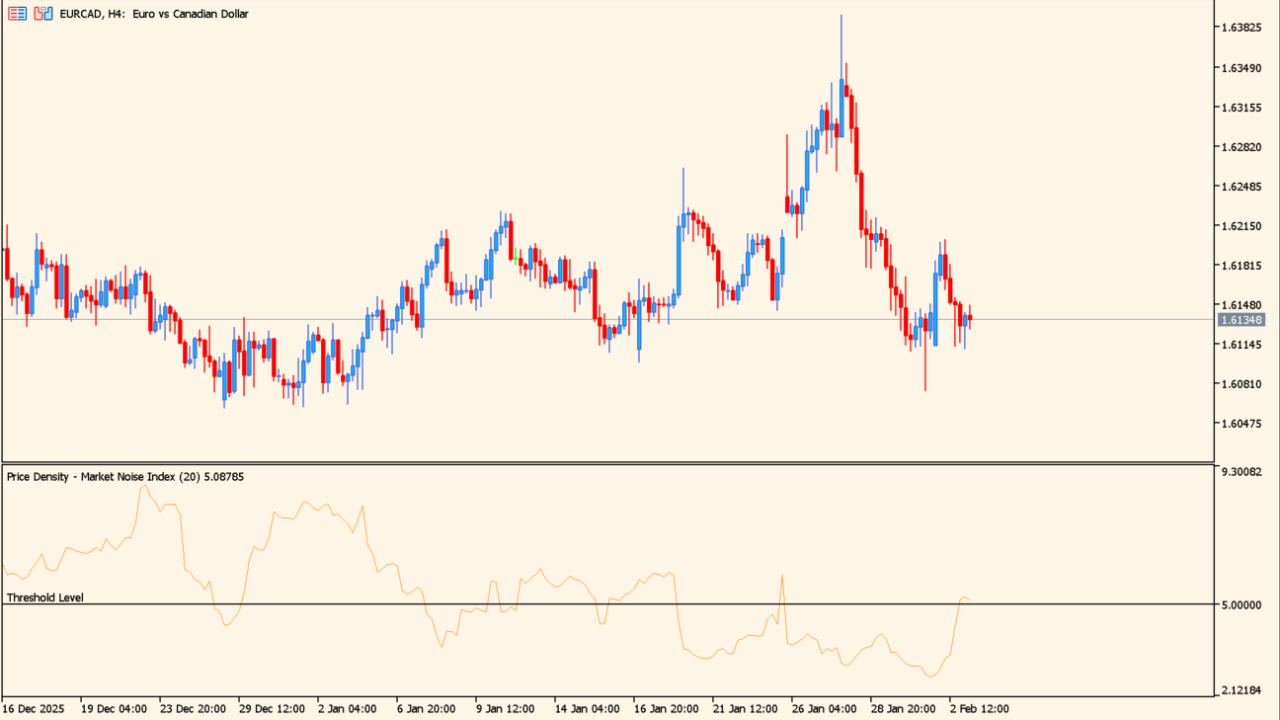Click the Depth of Market icon
The image size is (1280, 720).
click(17, 14)
